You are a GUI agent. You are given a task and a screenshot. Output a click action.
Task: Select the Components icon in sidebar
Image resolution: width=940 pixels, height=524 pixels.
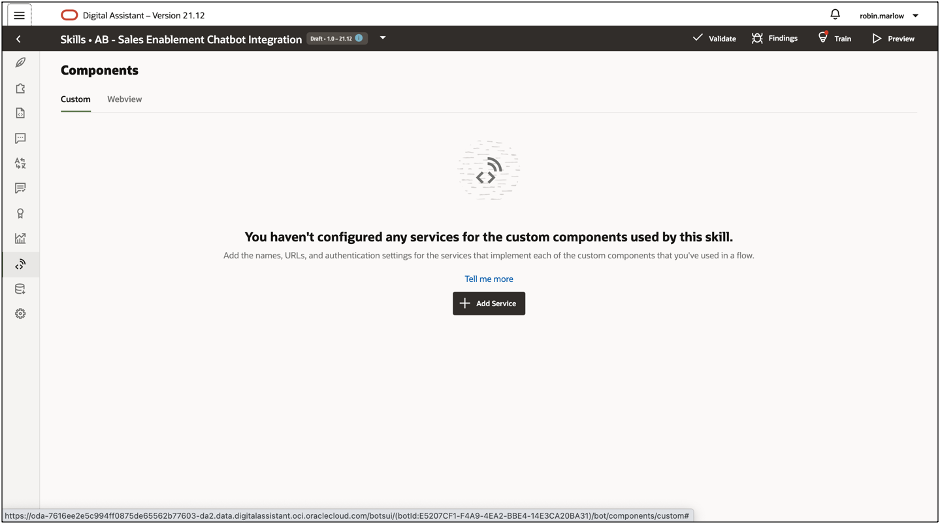click(x=20, y=264)
